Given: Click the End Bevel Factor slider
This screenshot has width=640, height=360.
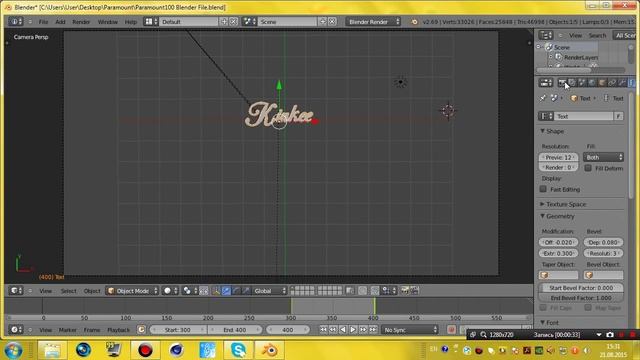Looking at the screenshot, I should coord(581,298).
